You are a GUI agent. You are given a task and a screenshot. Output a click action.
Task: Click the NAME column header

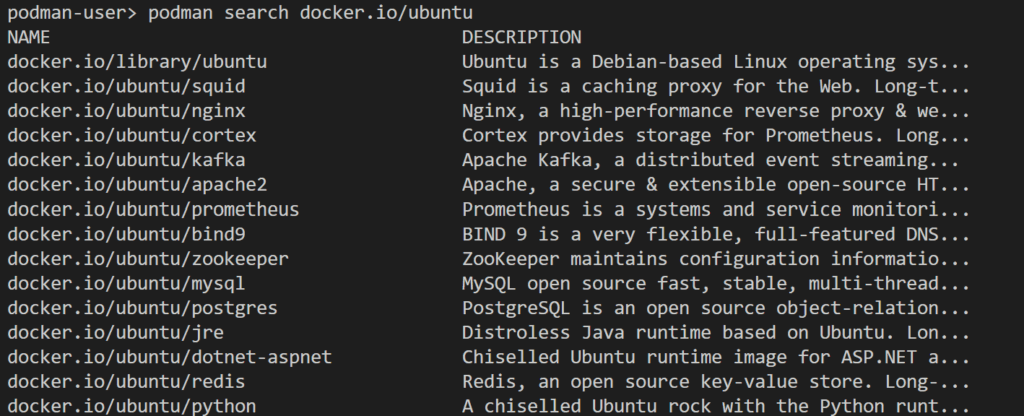pyautogui.click(x=28, y=37)
